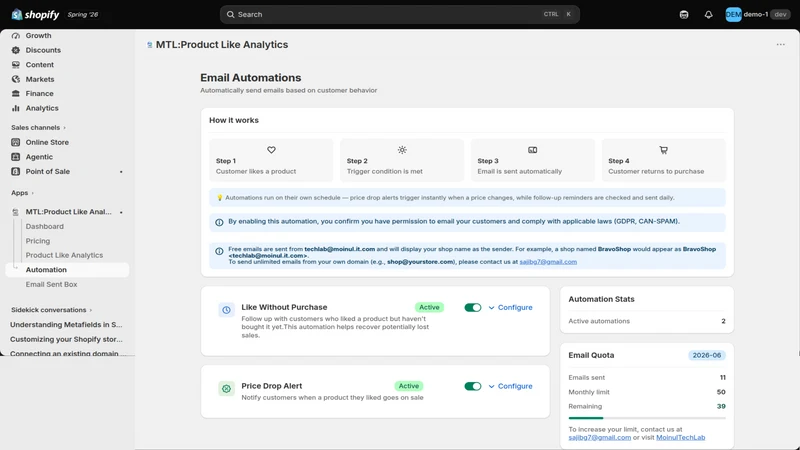800x450 pixels.
Task: Open the Pricing page
Action: (x=38, y=241)
